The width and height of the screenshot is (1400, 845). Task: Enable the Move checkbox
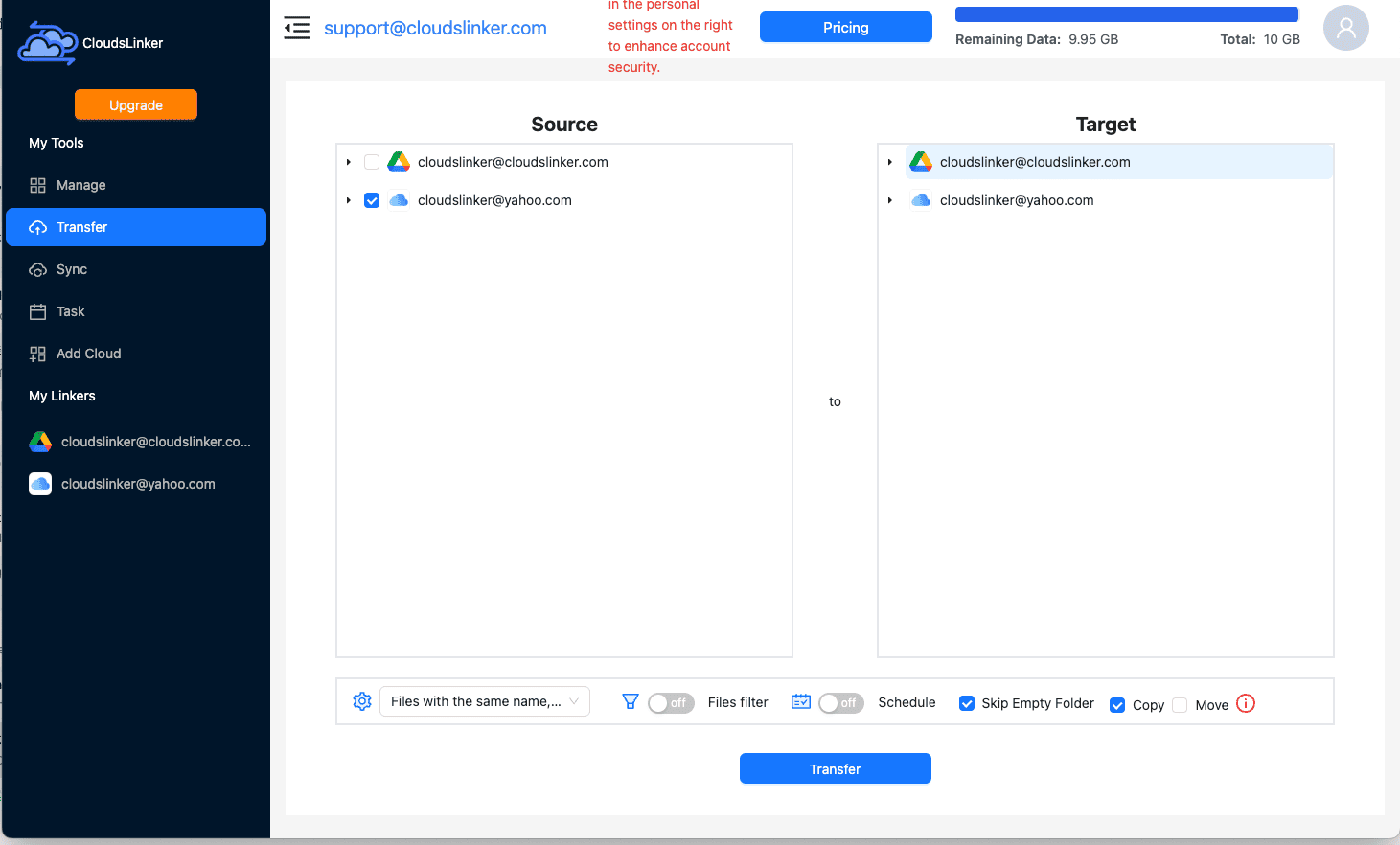(1180, 705)
